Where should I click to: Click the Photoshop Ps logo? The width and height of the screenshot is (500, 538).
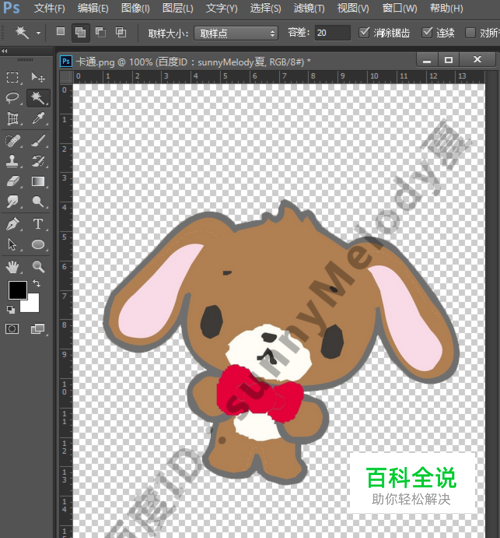(x=12, y=7)
